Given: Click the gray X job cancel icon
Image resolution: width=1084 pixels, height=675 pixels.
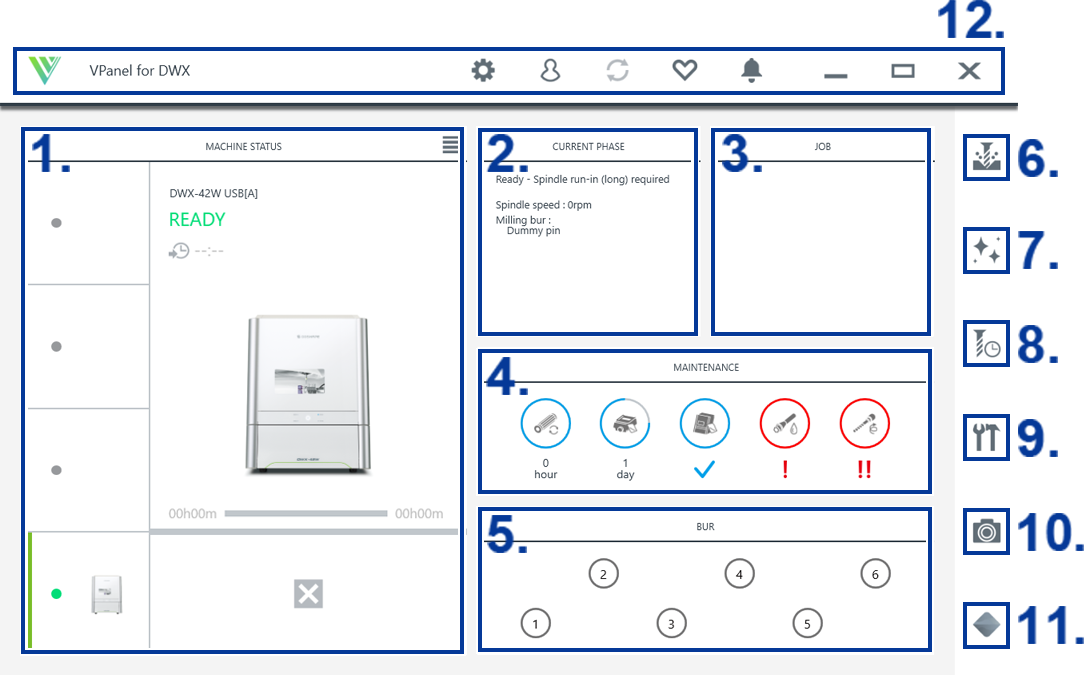Looking at the screenshot, I should (x=308, y=593).
